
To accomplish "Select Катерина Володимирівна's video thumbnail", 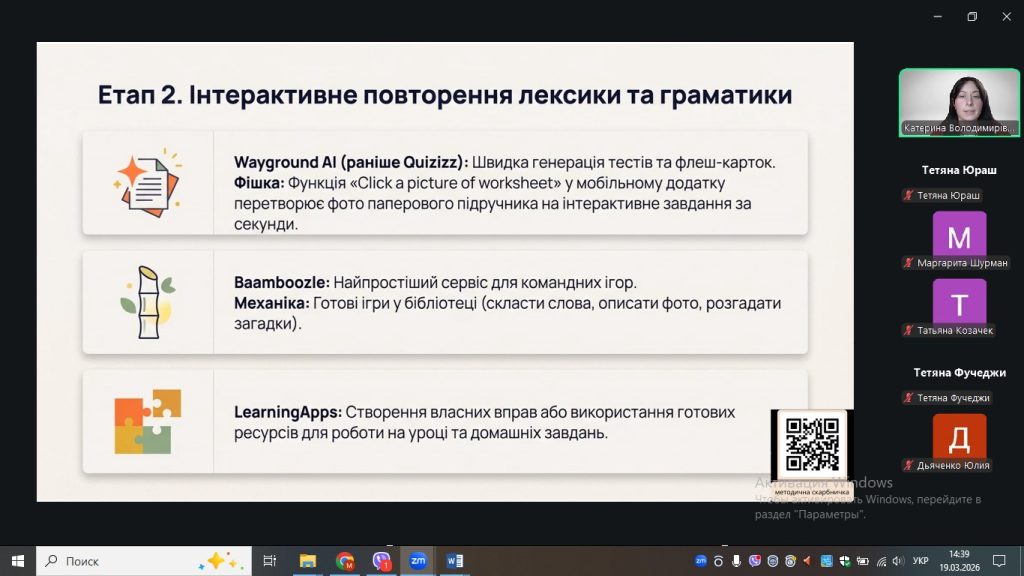I will pos(958,102).
